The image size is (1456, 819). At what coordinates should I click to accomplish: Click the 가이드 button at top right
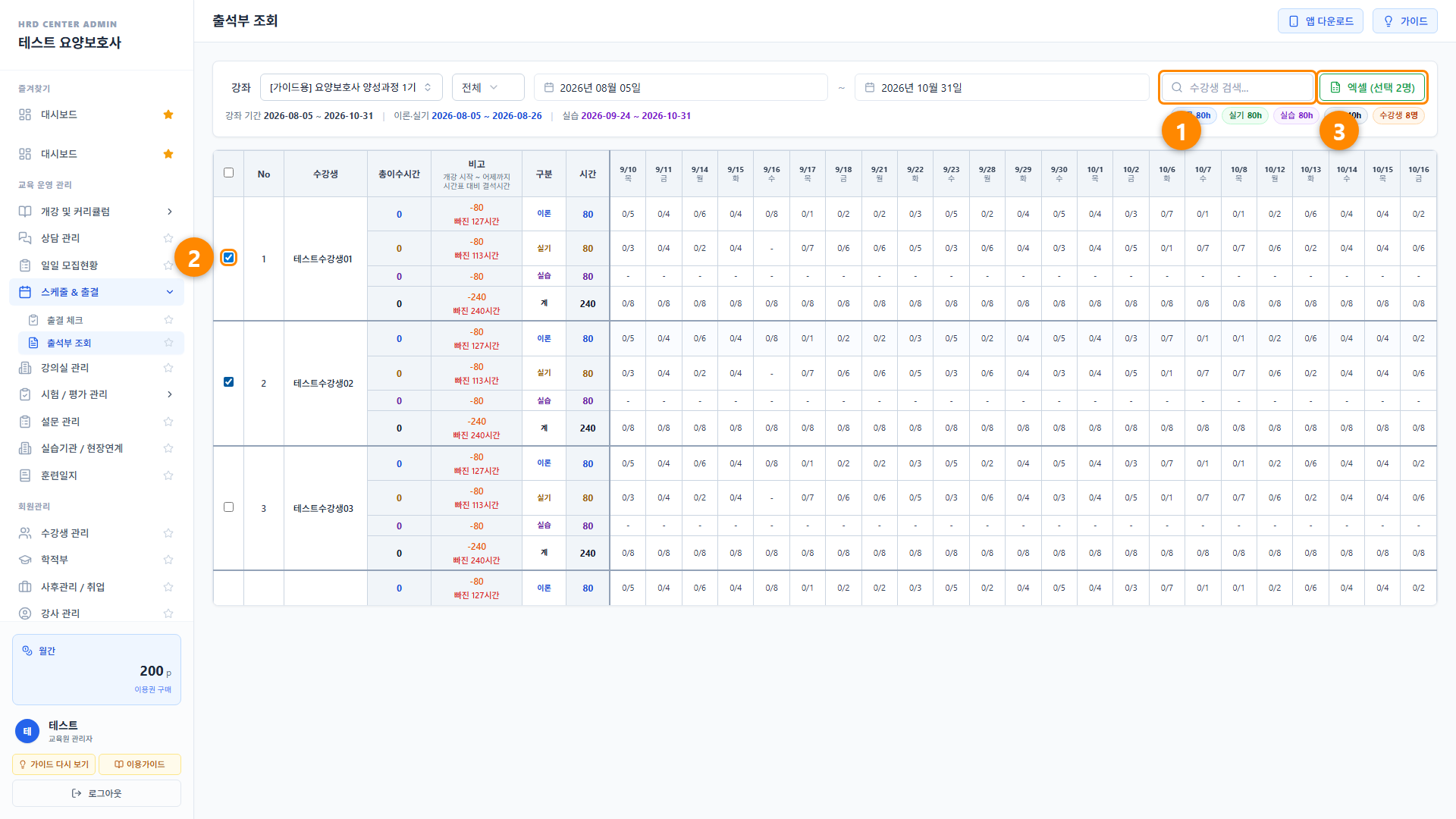pyautogui.click(x=1405, y=21)
